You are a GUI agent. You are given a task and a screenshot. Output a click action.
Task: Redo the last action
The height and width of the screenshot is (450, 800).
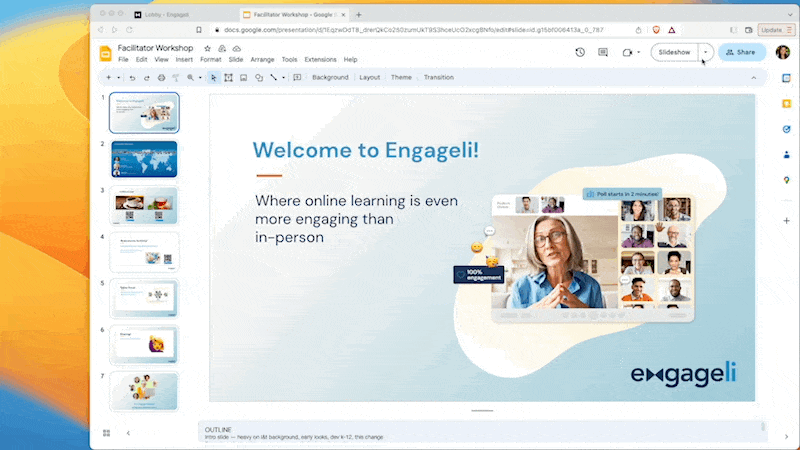[146, 78]
